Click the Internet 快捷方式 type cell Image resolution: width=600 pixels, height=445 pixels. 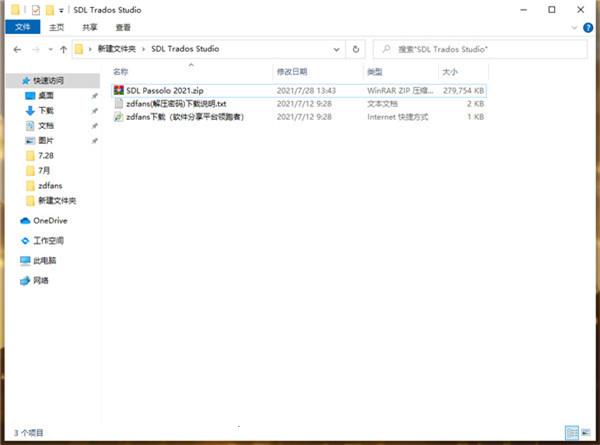pyautogui.click(x=398, y=117)
